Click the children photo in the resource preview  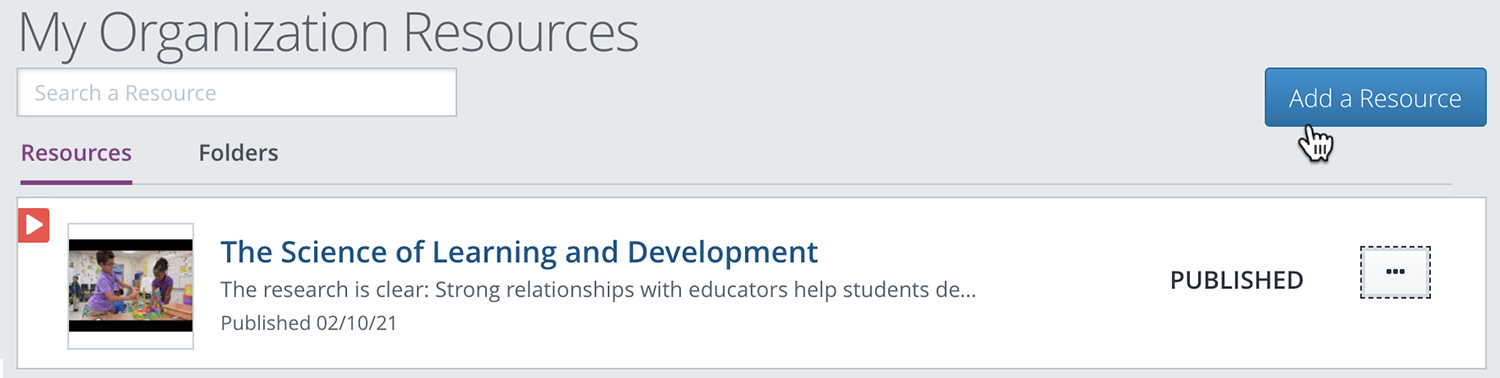coord(130,286)
